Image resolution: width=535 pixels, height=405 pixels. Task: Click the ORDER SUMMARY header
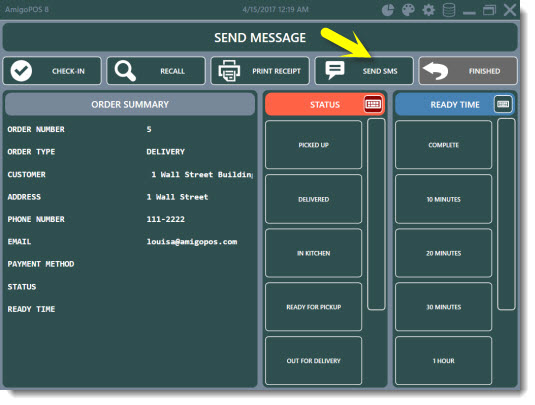[x=130, y=104]
